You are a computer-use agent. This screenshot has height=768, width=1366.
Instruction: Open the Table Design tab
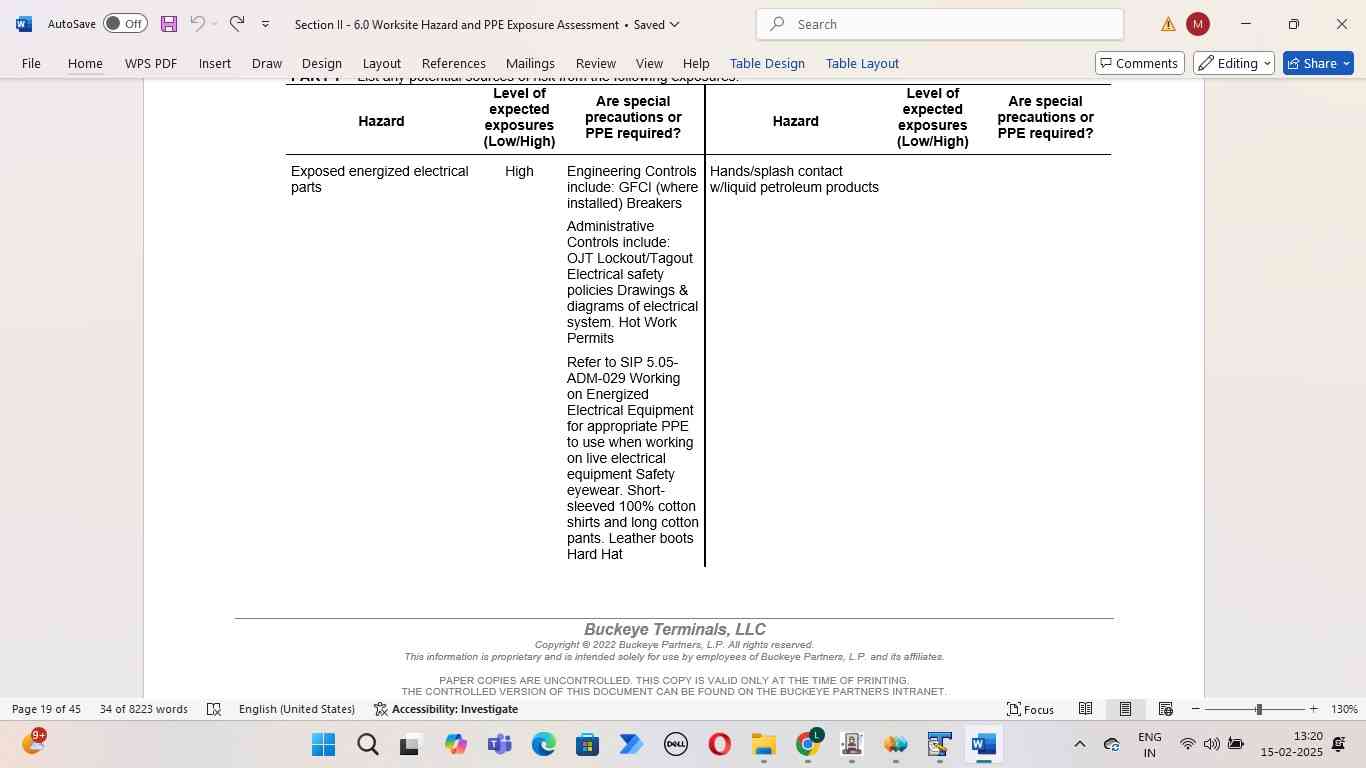(x=767, y=63)
